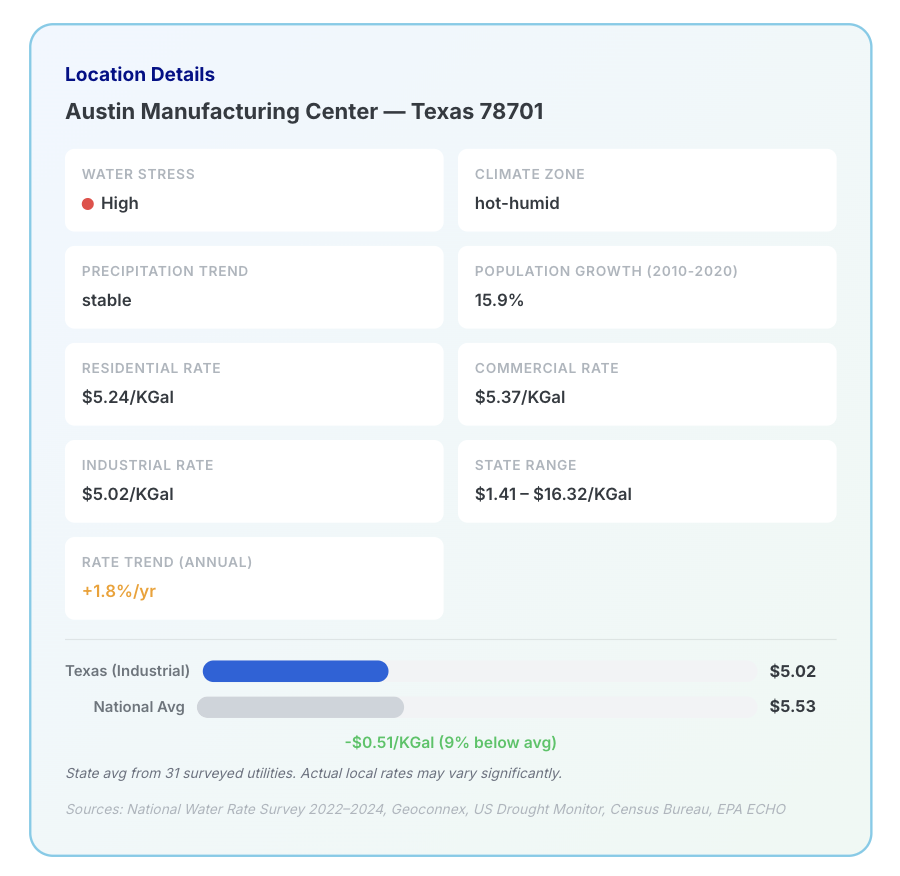
Task: Click the Location Details heading
Action: tap(140, 74)
